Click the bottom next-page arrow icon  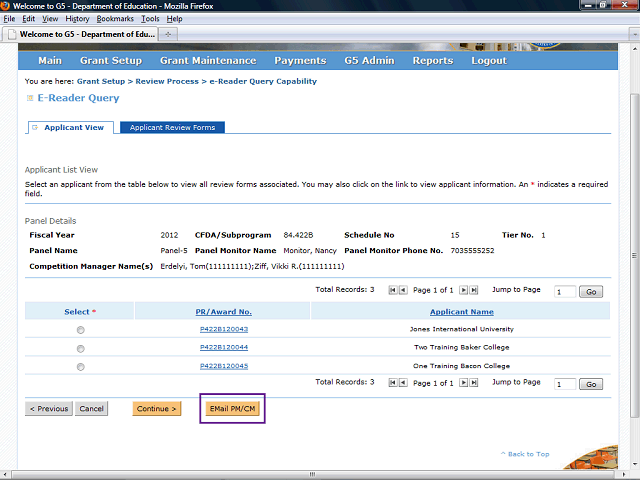(x=463, y=382)
